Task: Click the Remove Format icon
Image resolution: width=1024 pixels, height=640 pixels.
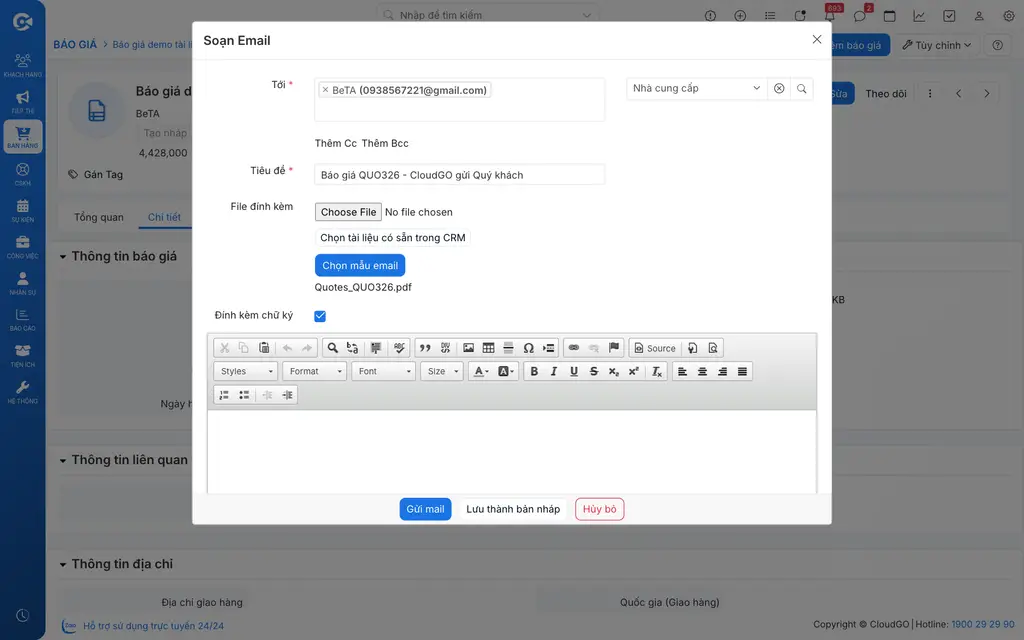Action: [657, 372]
